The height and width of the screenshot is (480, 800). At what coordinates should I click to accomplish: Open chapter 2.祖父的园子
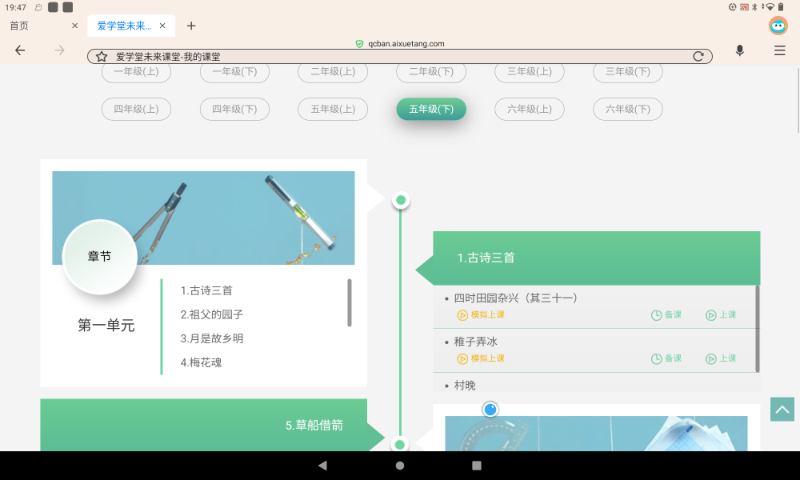tap(212, 315)
